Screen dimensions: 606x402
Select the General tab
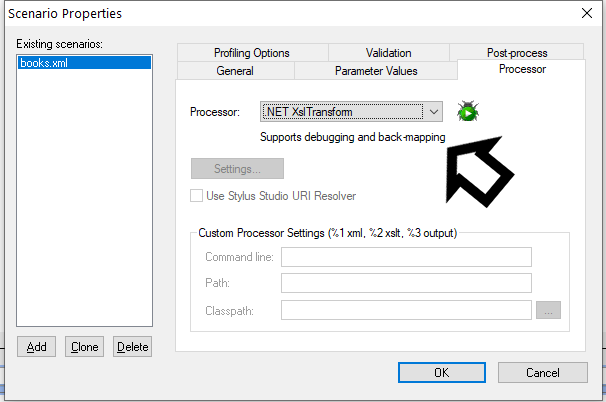click(x=235, y=71)
